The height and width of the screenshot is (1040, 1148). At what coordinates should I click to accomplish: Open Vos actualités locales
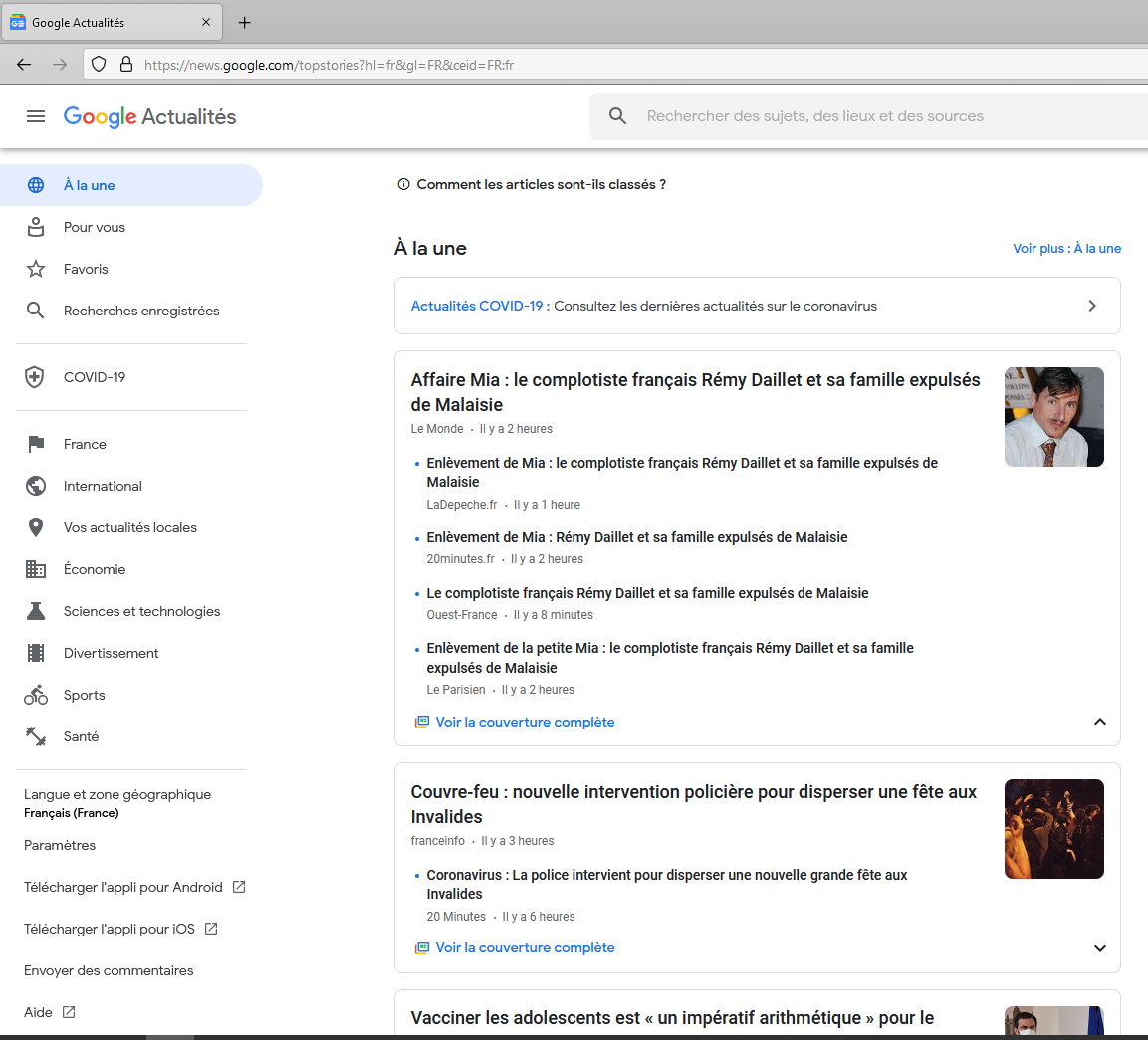[131, 527]
